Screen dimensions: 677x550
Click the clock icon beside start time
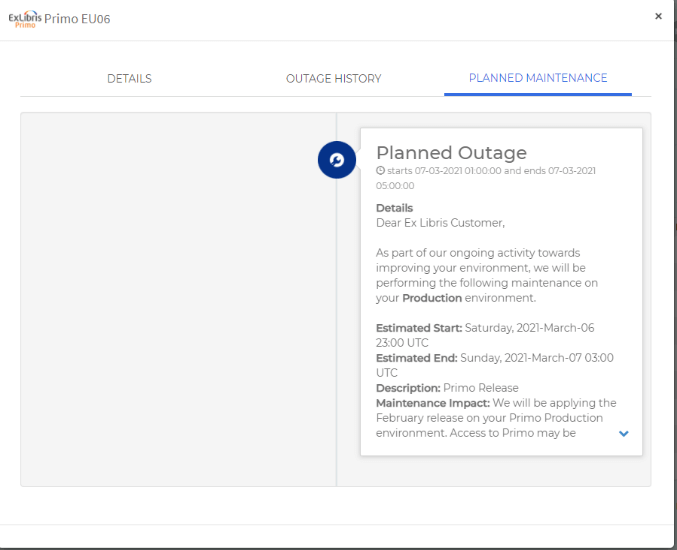point(380,171)
